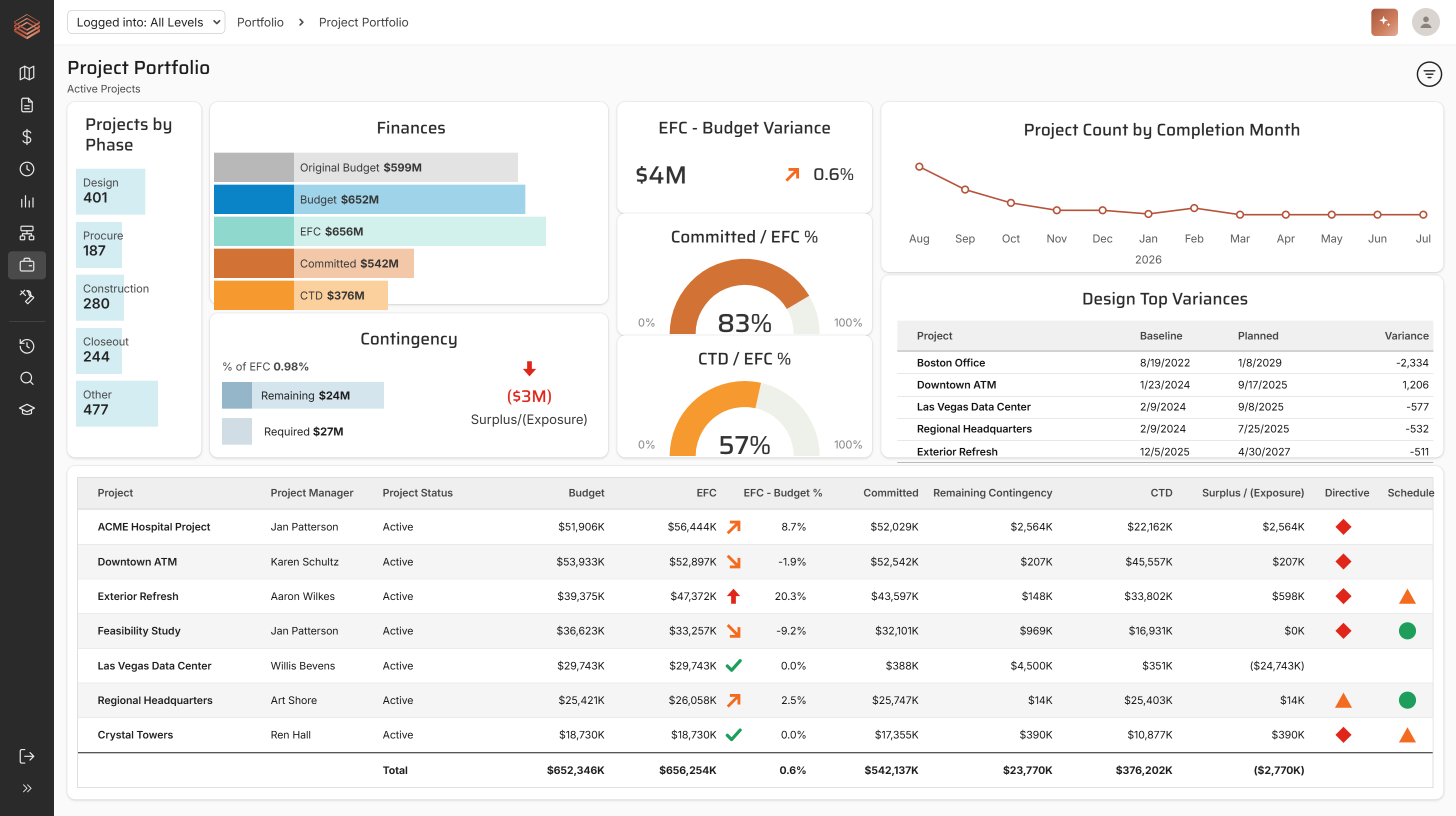This screenshot has height=816, width=1456.
Task: Click the Budget $652M bar
Action: pos(369,199)
